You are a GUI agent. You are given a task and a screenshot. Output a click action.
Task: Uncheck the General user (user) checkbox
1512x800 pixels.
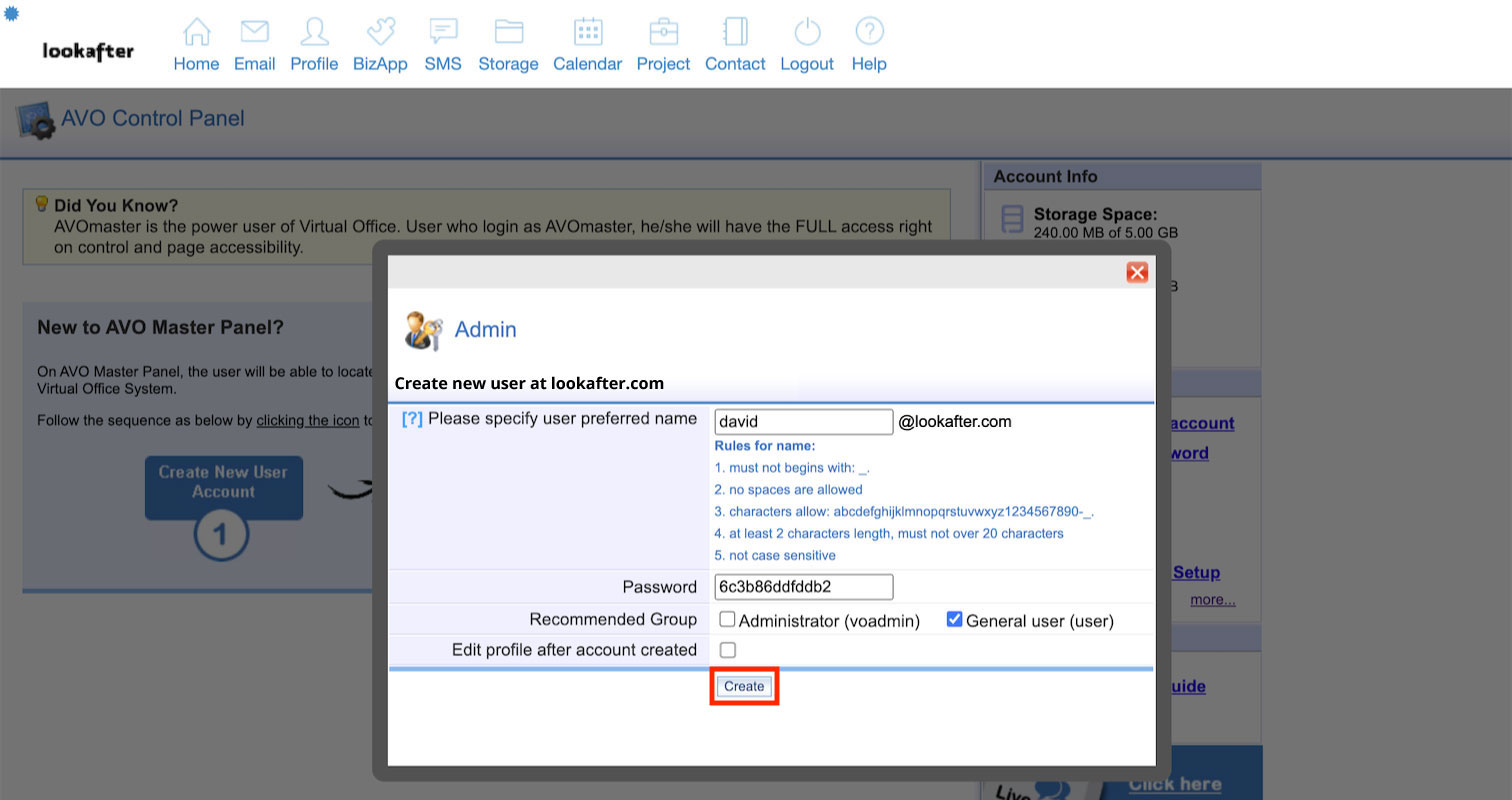click(954, 620)
